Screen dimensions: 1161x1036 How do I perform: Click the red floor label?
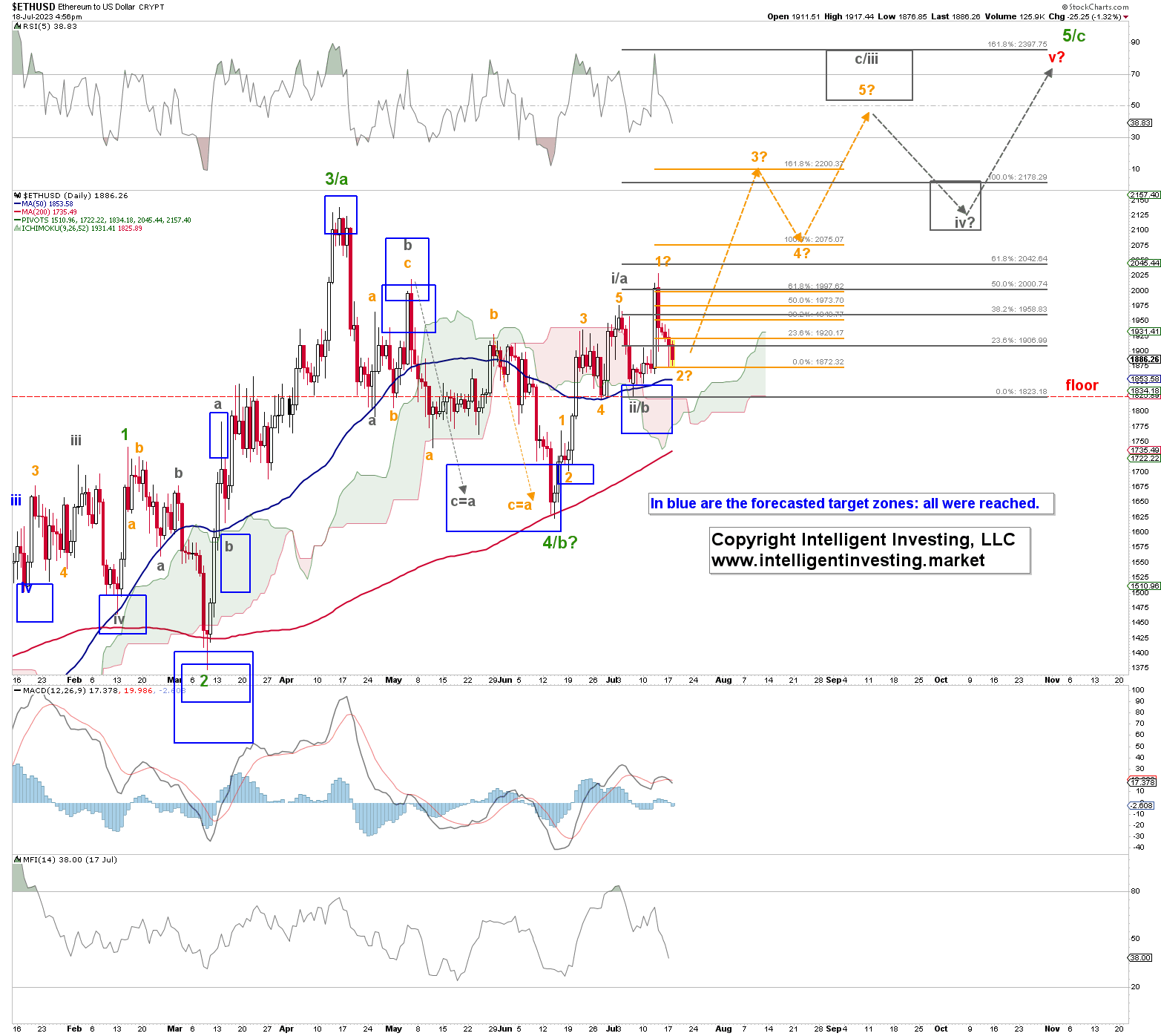point(1082,385)
